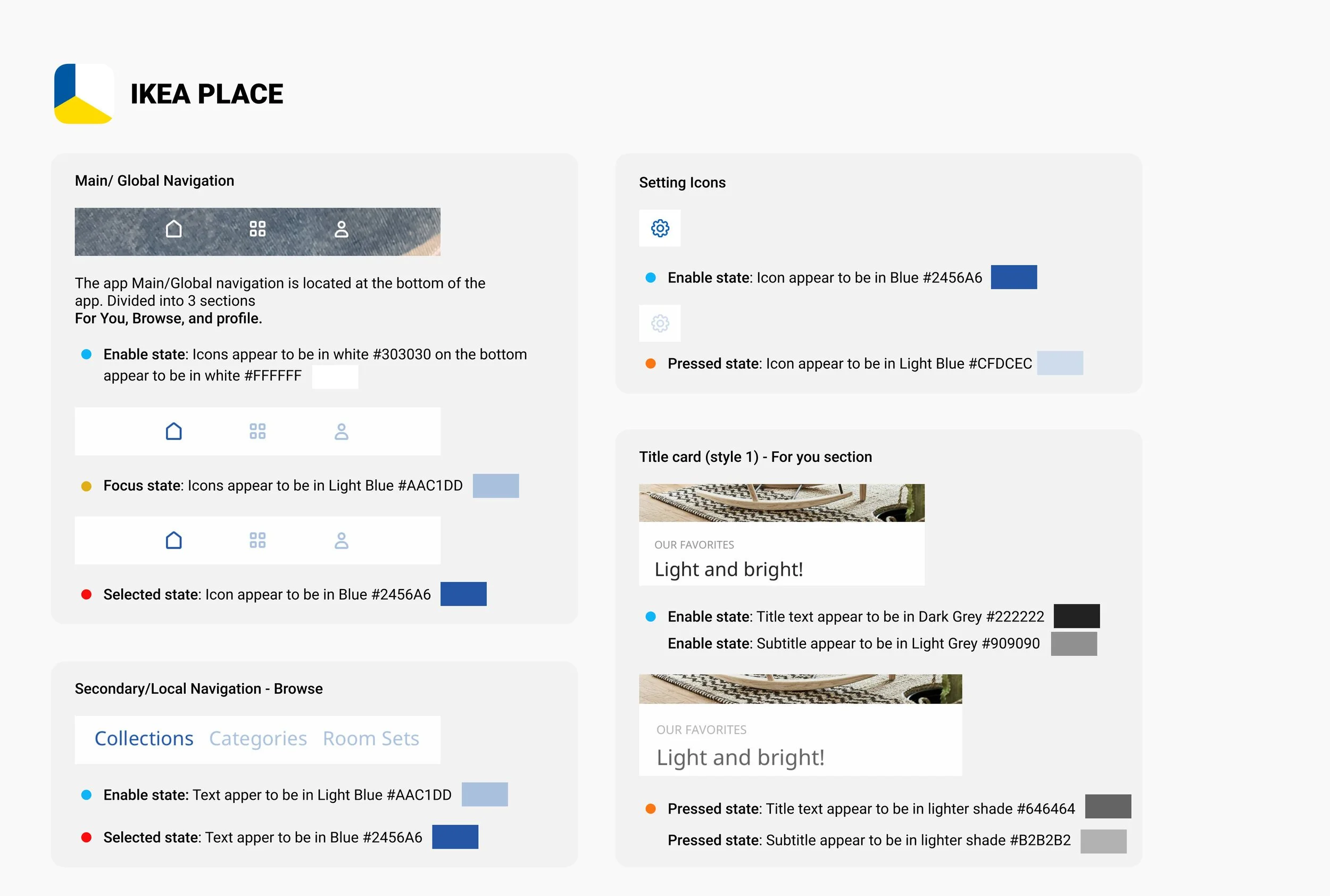Switch to the Categories tab
Image resolution: width=1330 pixels, height=896 pixels.
click(x=257, y=739)
